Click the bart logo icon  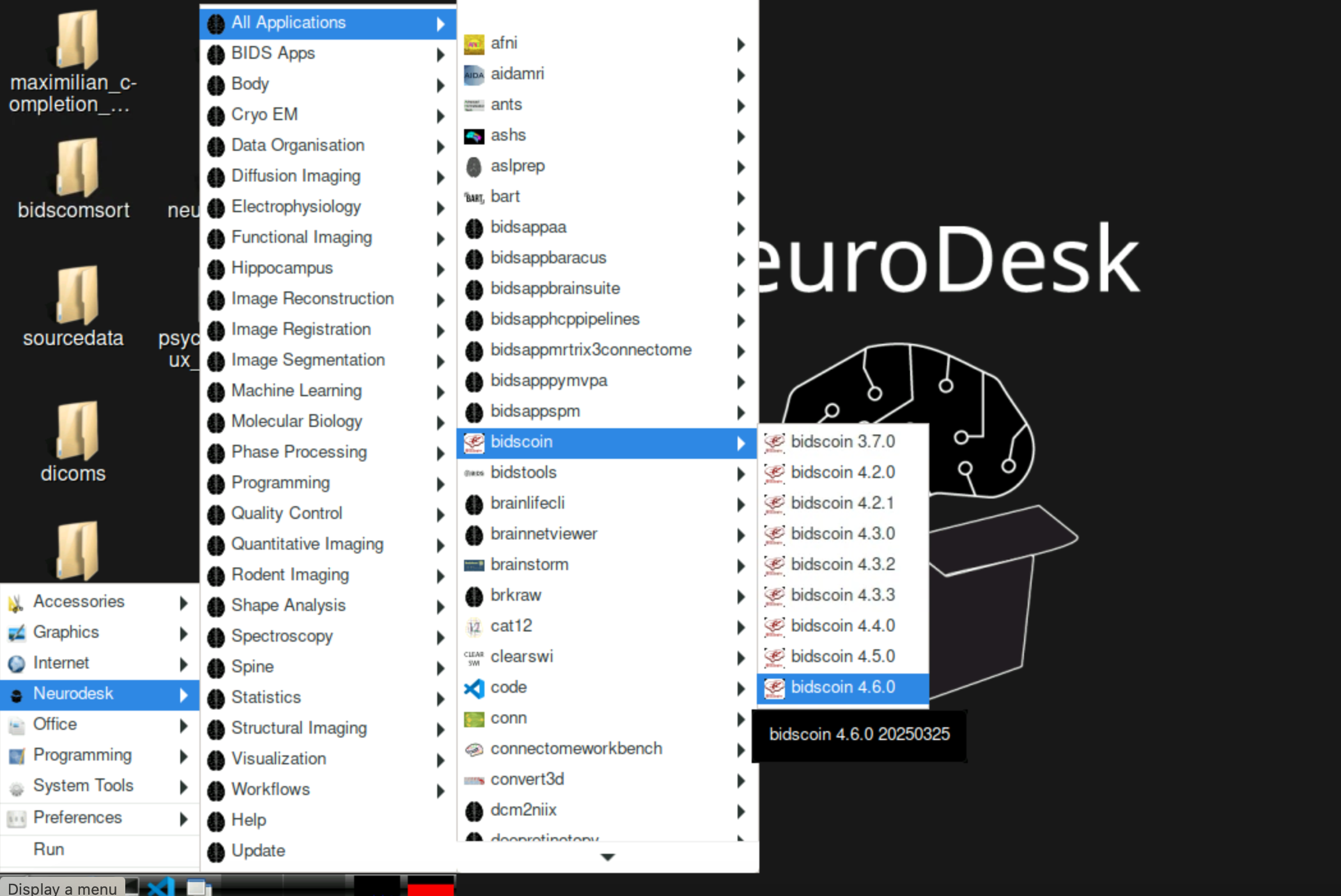click(x=474, y=197)
